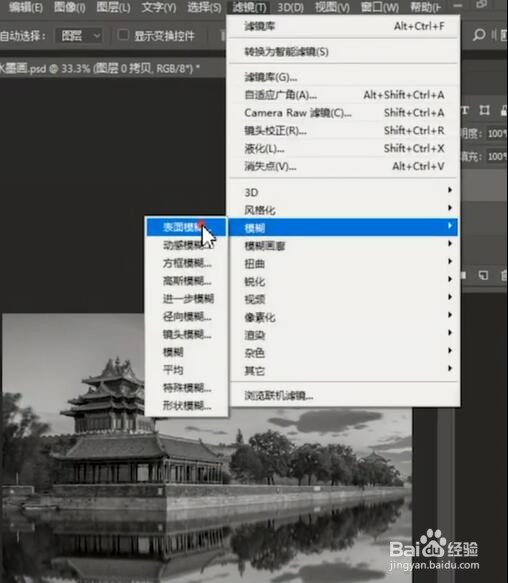508x583 pixels.
Task: Select 特殊模糊... in blur submenu
Action: tap(186, 387)
